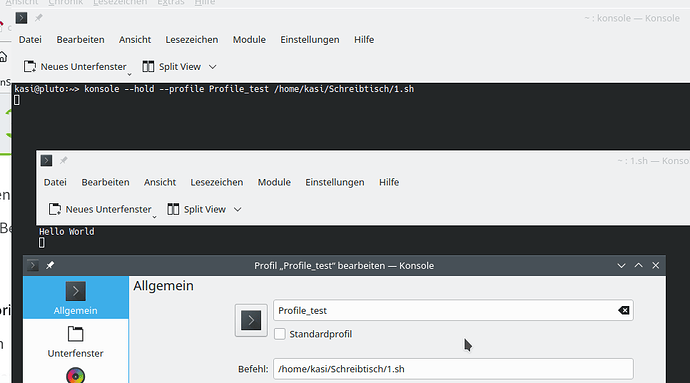Open Bearbeiten menu in back Konsole window
The height and width of the screenshot is (383, 690).
click(81, 40)
